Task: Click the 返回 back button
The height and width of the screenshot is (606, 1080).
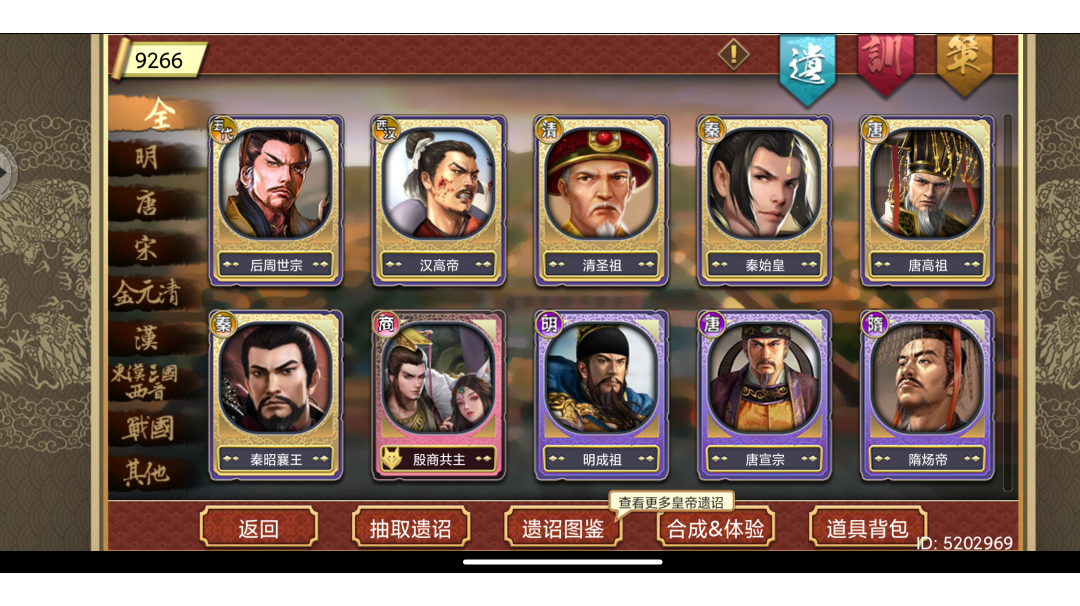Action: (259, 528)
